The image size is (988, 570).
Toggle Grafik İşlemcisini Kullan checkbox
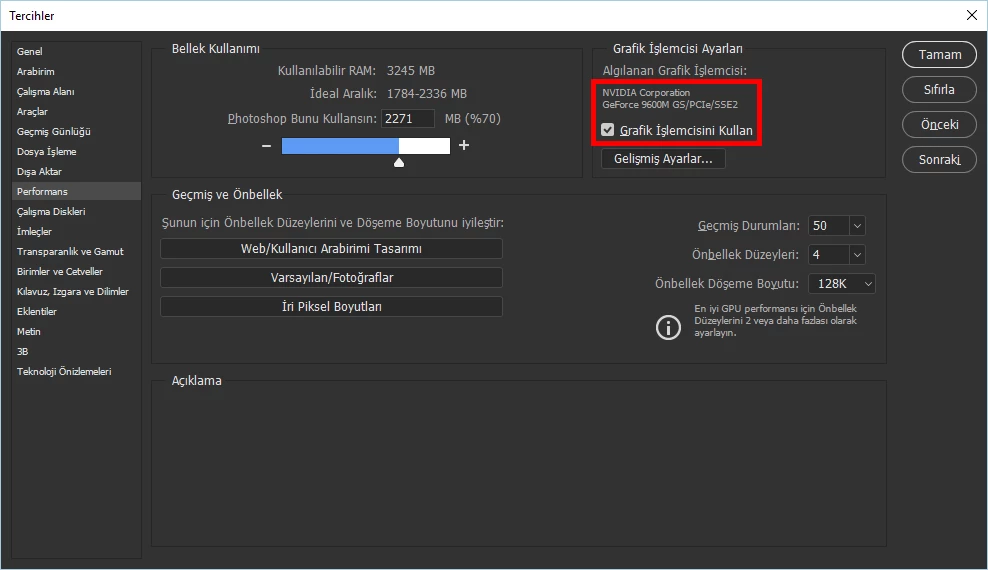coord(607,130)
